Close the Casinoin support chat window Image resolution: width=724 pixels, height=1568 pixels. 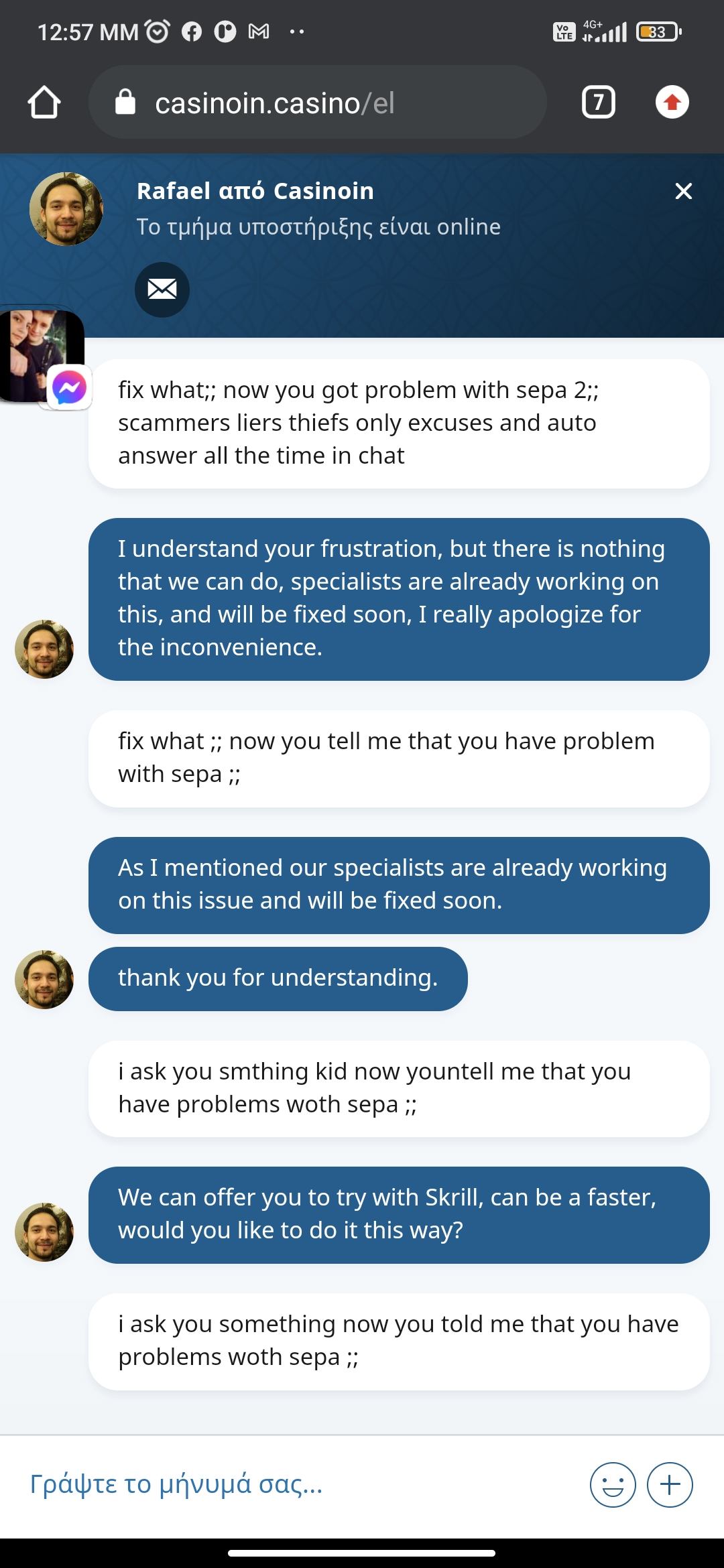coord(683,192)
